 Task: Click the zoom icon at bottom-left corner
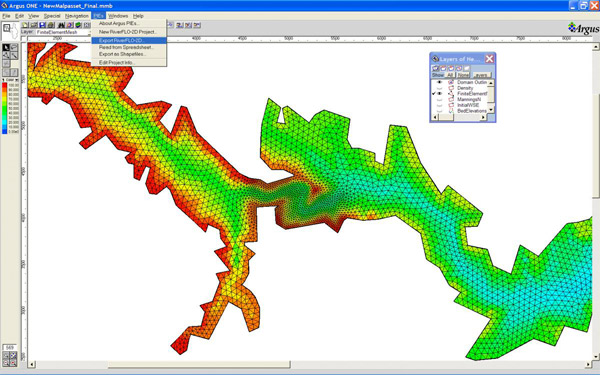pyautogui.click(x=6, y=362)
